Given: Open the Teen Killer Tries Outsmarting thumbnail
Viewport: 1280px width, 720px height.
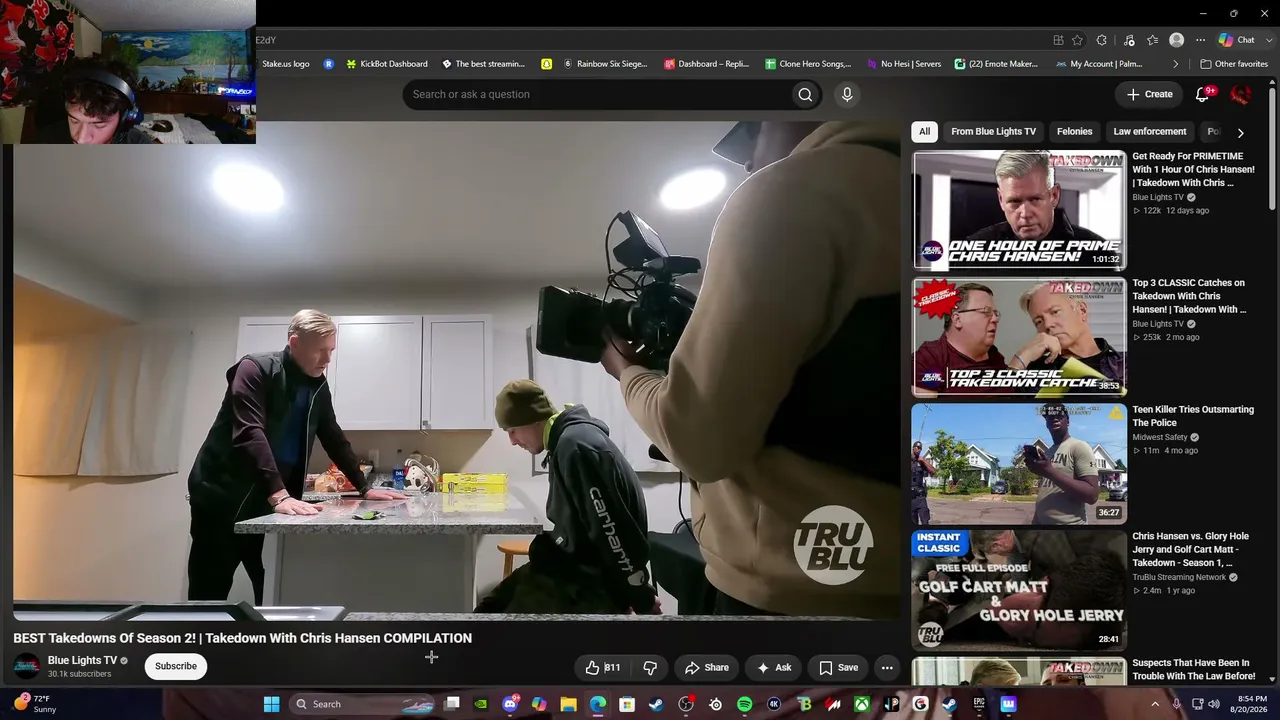Looking at the screenshot, I should [1019, 464].
